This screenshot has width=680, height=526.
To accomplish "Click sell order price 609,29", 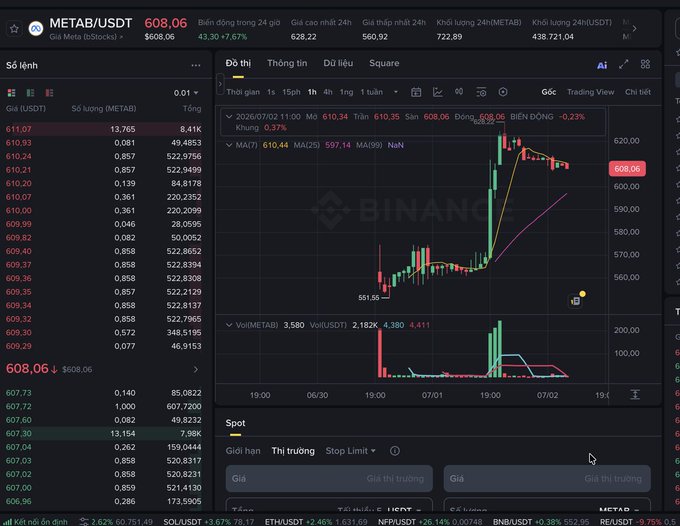I will [x=19, y=346].
